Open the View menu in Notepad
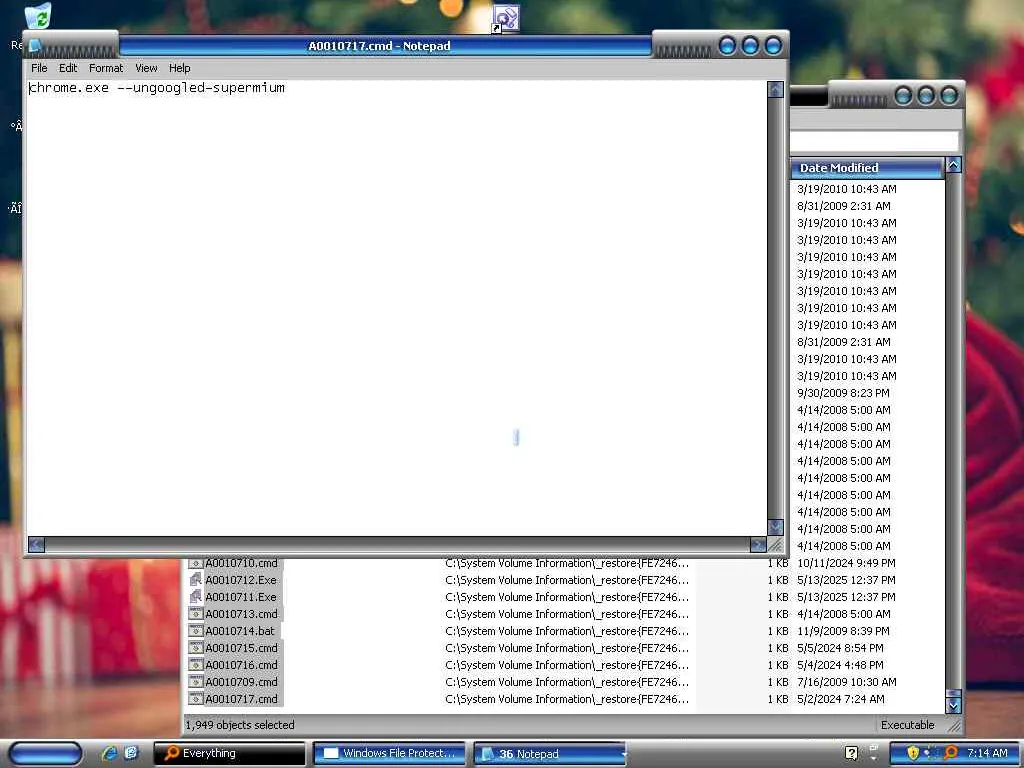Screen dimensions: 1024x768 coord(146,68)
